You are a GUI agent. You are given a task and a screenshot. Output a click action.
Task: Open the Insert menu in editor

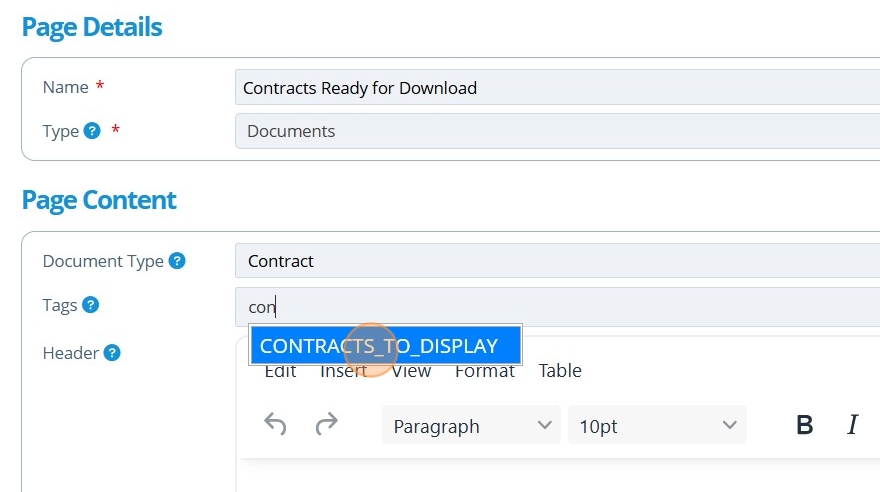coord(343,371)
